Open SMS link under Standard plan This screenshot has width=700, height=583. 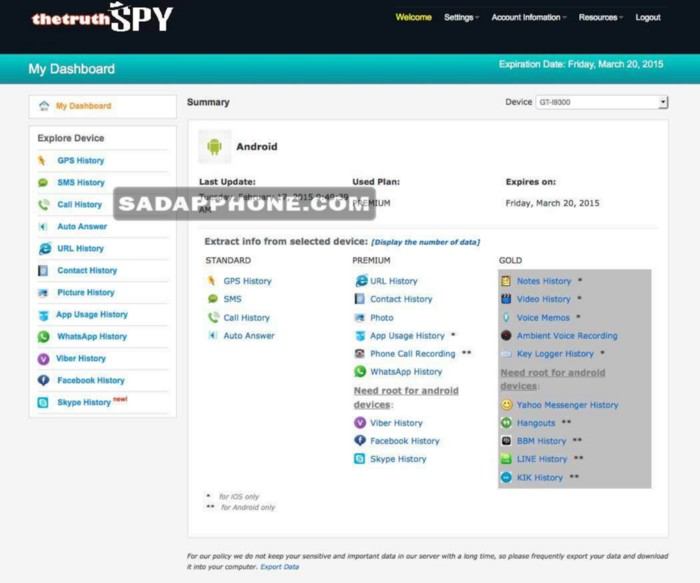[232, 299]
